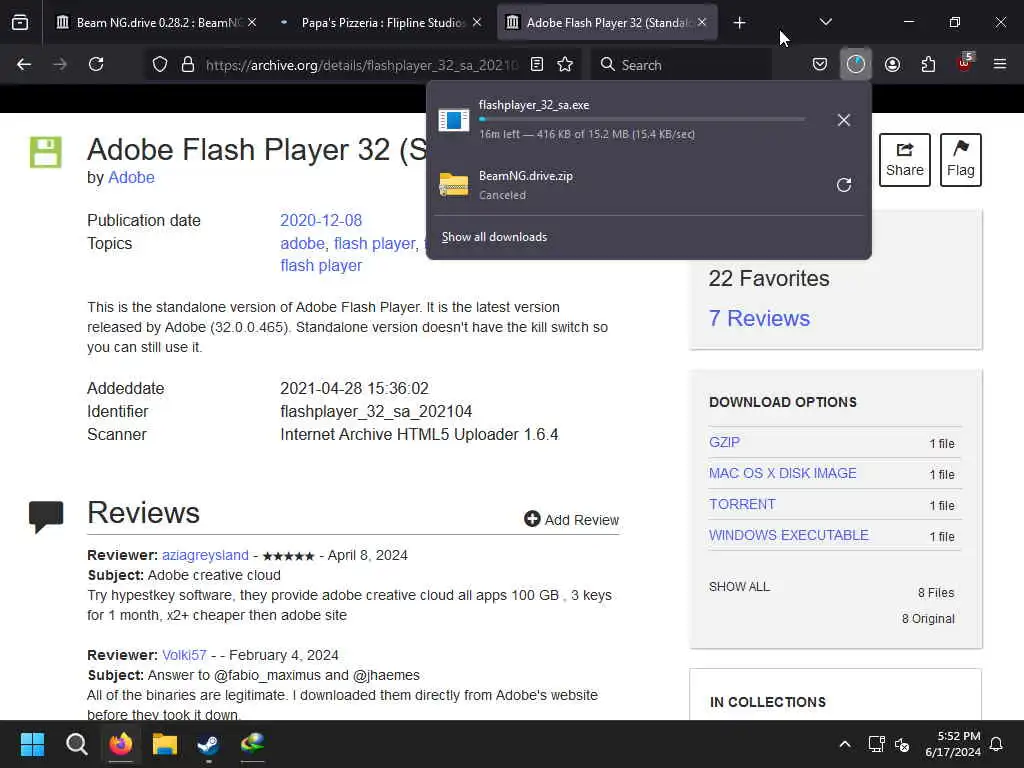Image resolution: width=1024 pixels, height=768 pixels.
Task: Close the Adobe Flash Player 32 tab
Action: (701, 23)
